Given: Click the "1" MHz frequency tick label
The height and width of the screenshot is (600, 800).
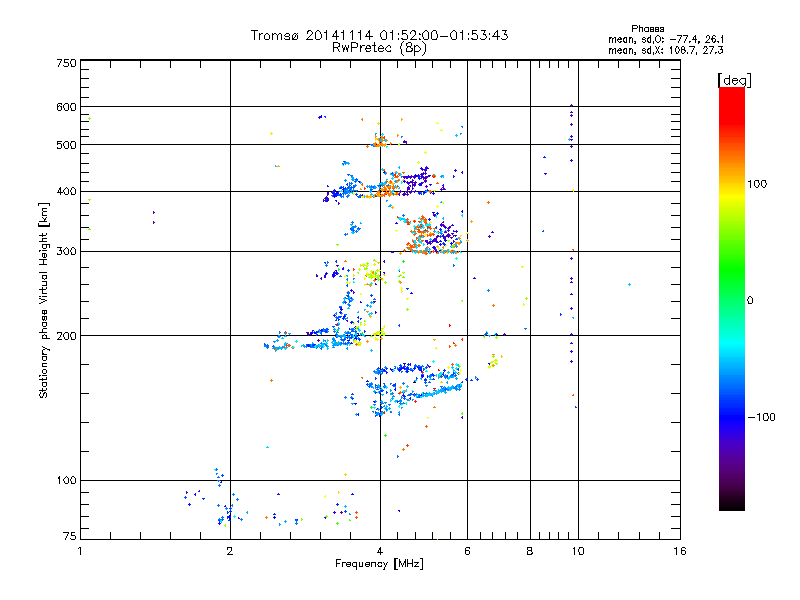Looking at the screenshot, I should (80, 551).
